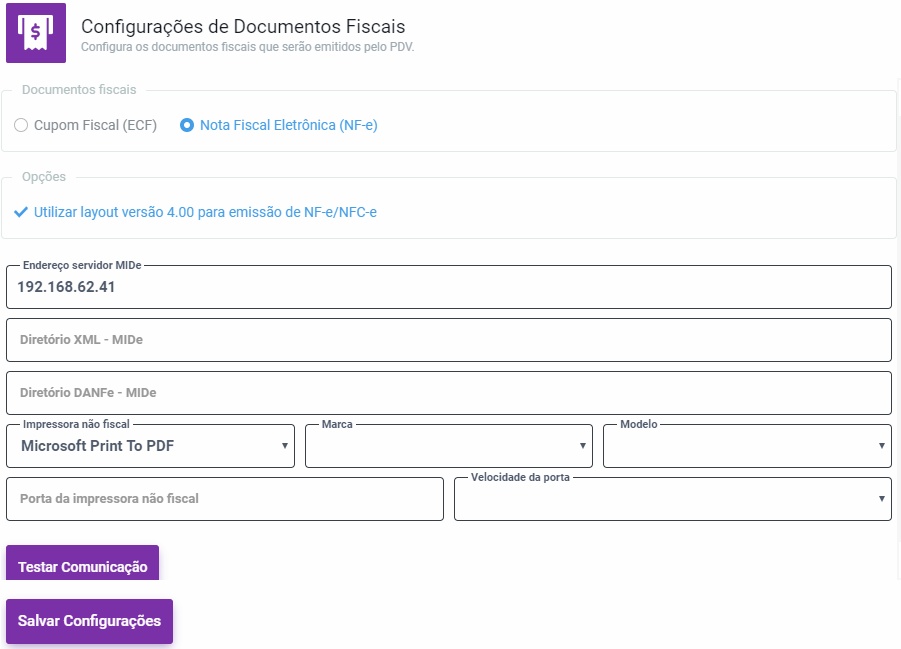Focus the Diretório XML - MIDe field

tap(448, 340)
